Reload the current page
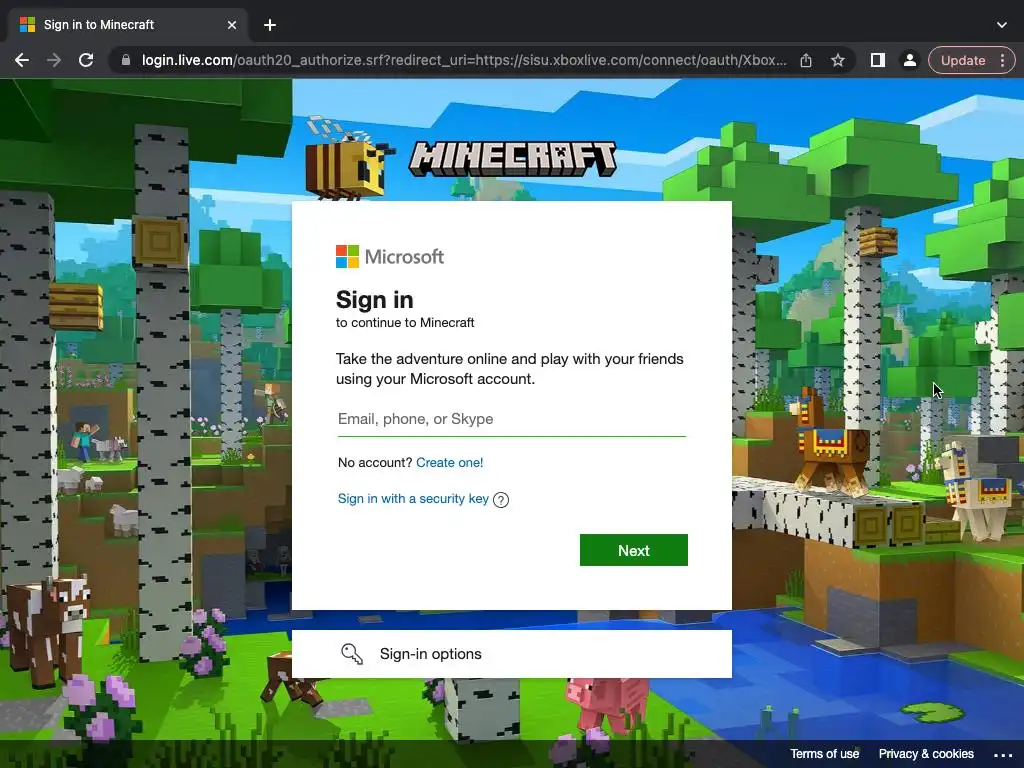The height and width of the screenshot is (768, 1024). [x=86, y=60]
